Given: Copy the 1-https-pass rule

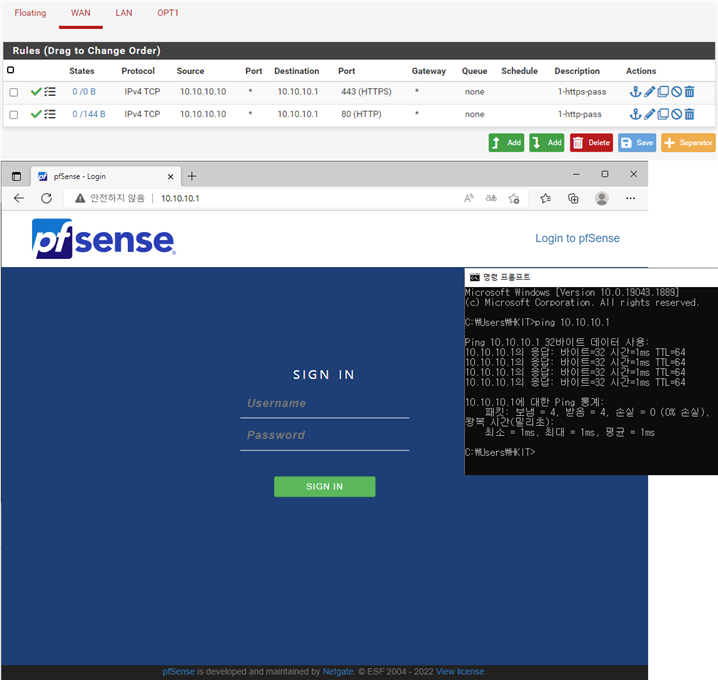Looking at the screenshot, I should pyautogui.click(x=663, y=92).
